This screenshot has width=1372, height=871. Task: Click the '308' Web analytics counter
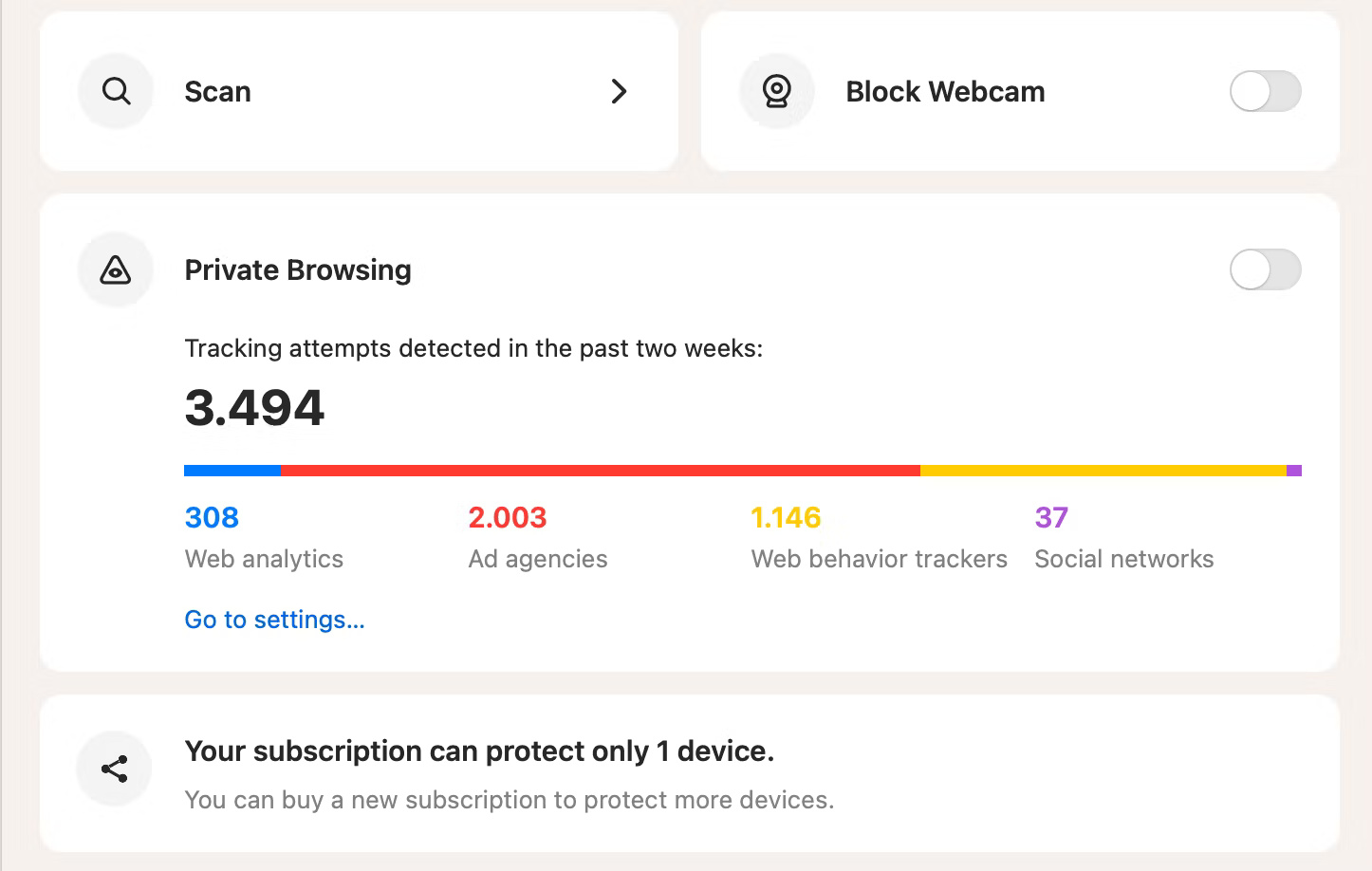click(x=212, y=517)
